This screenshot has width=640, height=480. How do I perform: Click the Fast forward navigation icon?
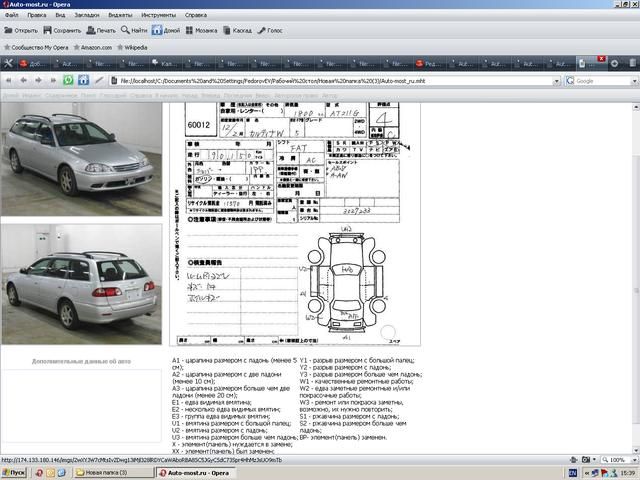53,80
